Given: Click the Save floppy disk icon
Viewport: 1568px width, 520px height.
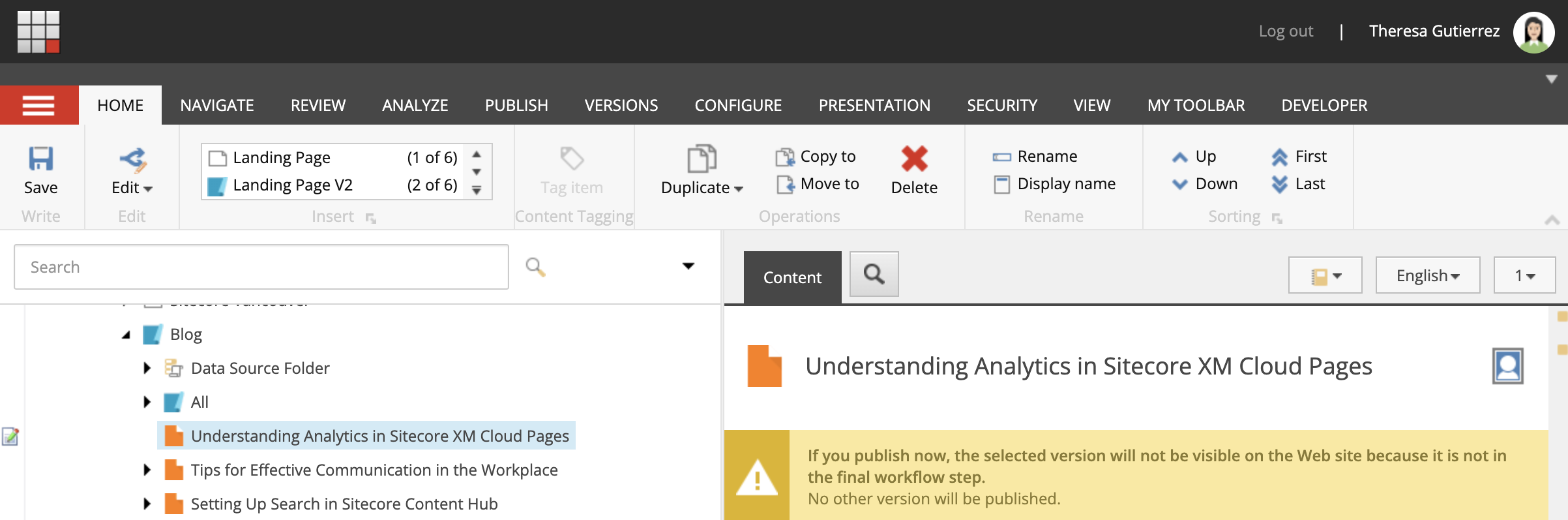Looking at the screenshot, I should (40, 159).
